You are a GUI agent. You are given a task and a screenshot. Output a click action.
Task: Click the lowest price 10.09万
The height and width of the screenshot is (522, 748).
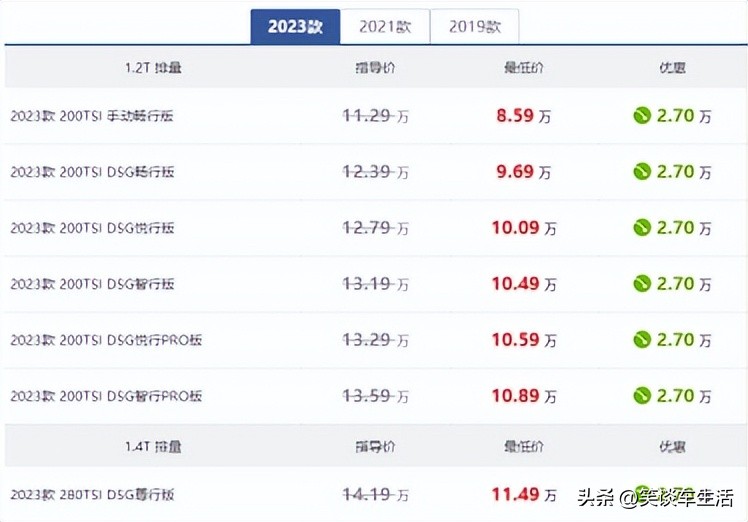524,228
